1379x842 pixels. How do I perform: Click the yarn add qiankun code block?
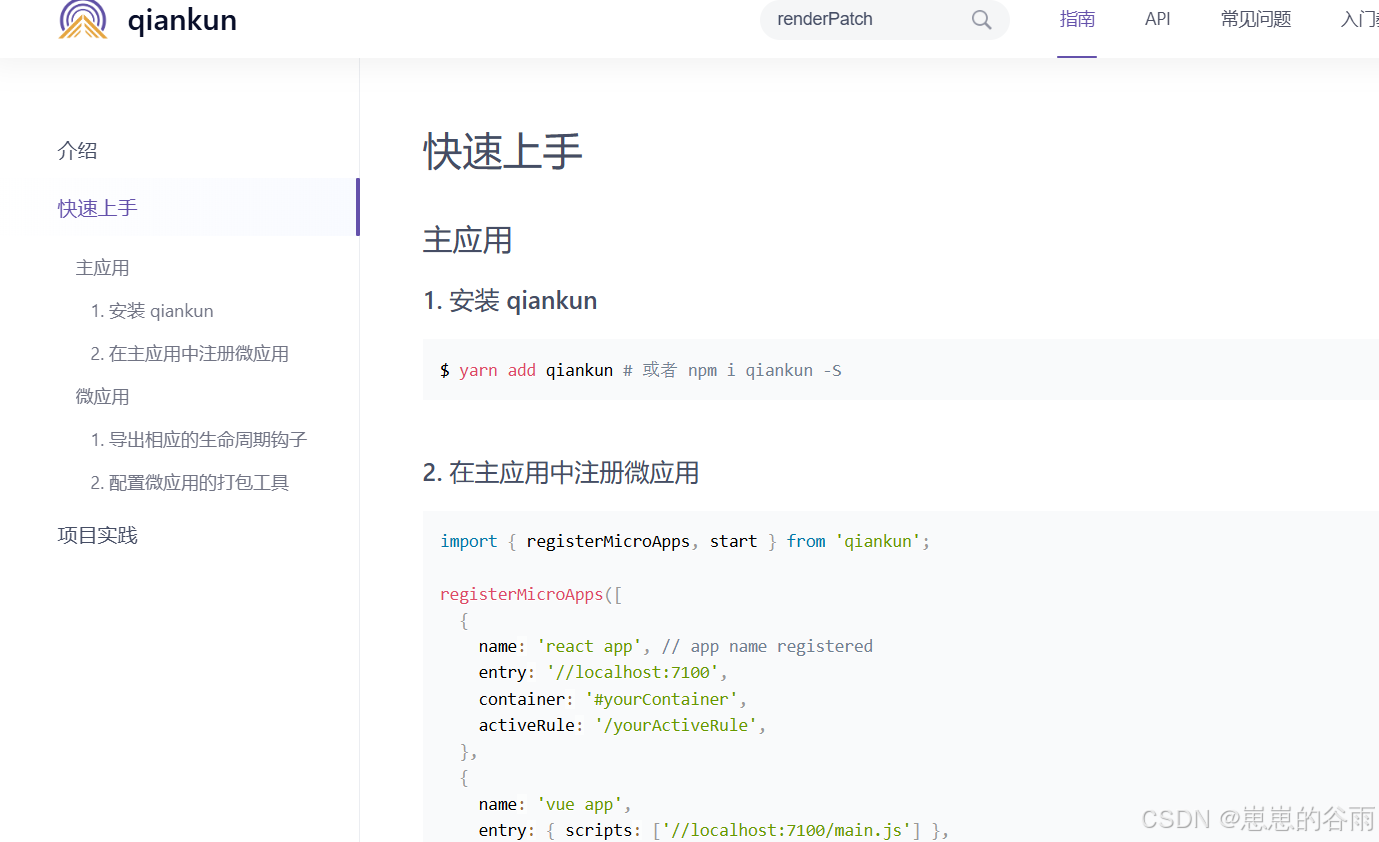(640, 369)
